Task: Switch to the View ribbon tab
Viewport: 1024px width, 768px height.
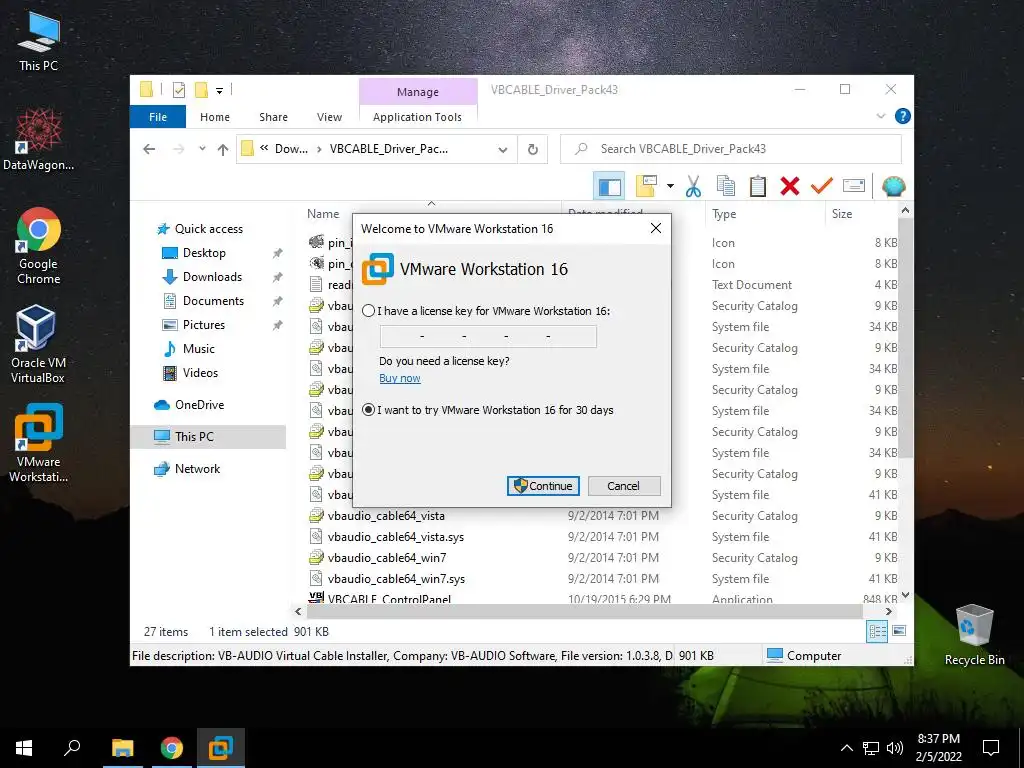Action: (x=329, y=117)
